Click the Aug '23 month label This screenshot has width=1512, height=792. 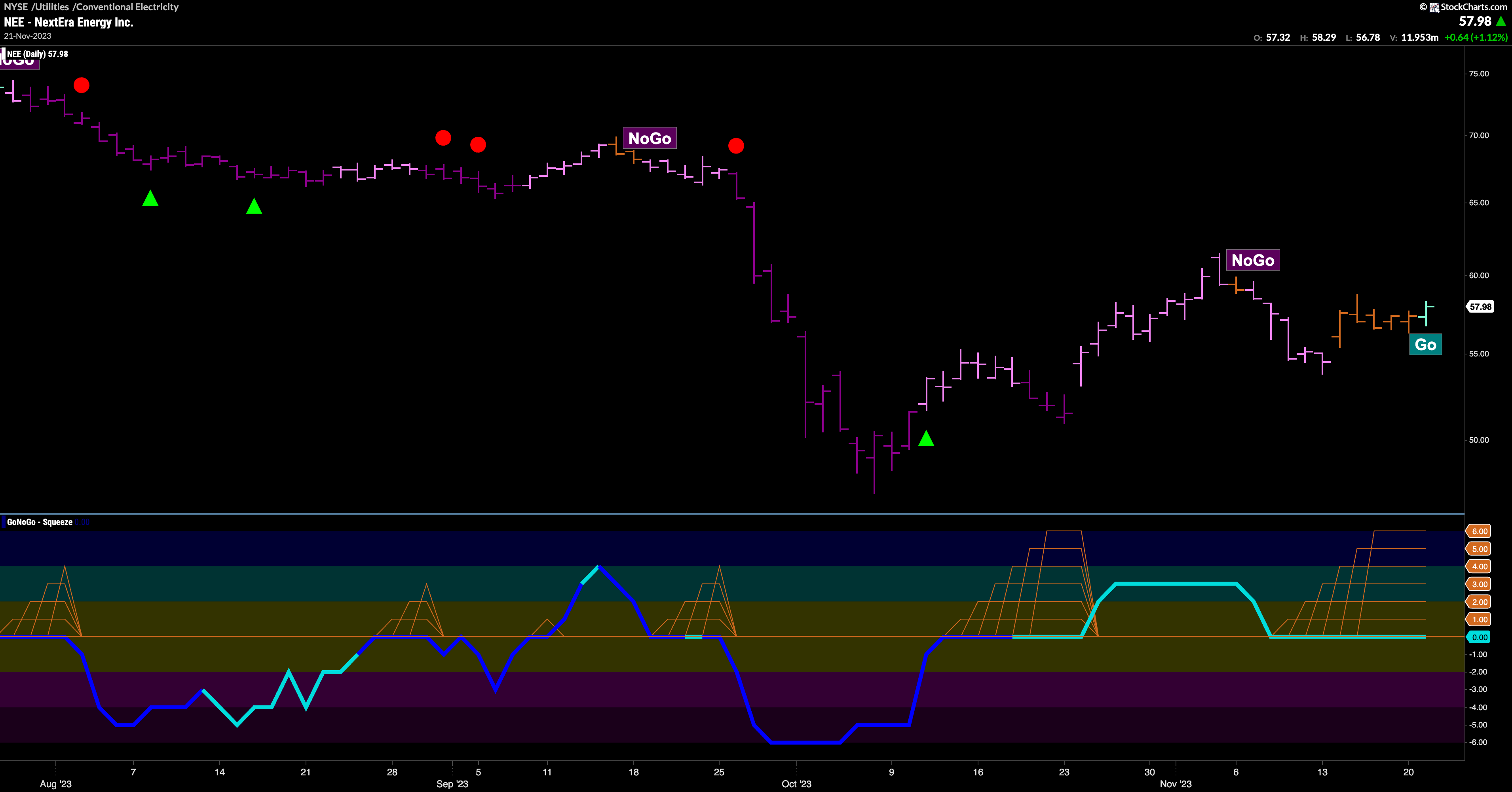(x=56, y=784)
